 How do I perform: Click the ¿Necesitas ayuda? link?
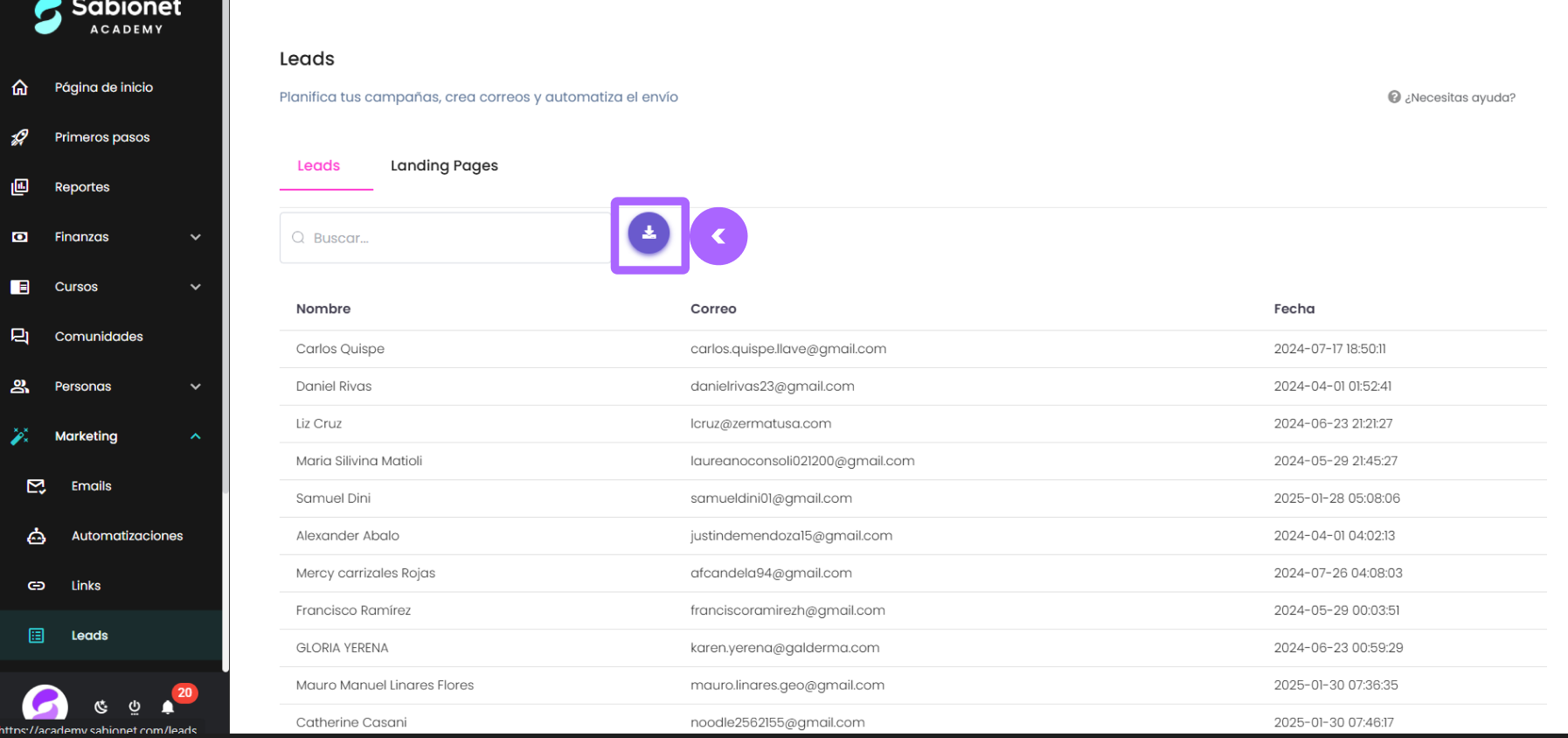(x=1460, y=97)
